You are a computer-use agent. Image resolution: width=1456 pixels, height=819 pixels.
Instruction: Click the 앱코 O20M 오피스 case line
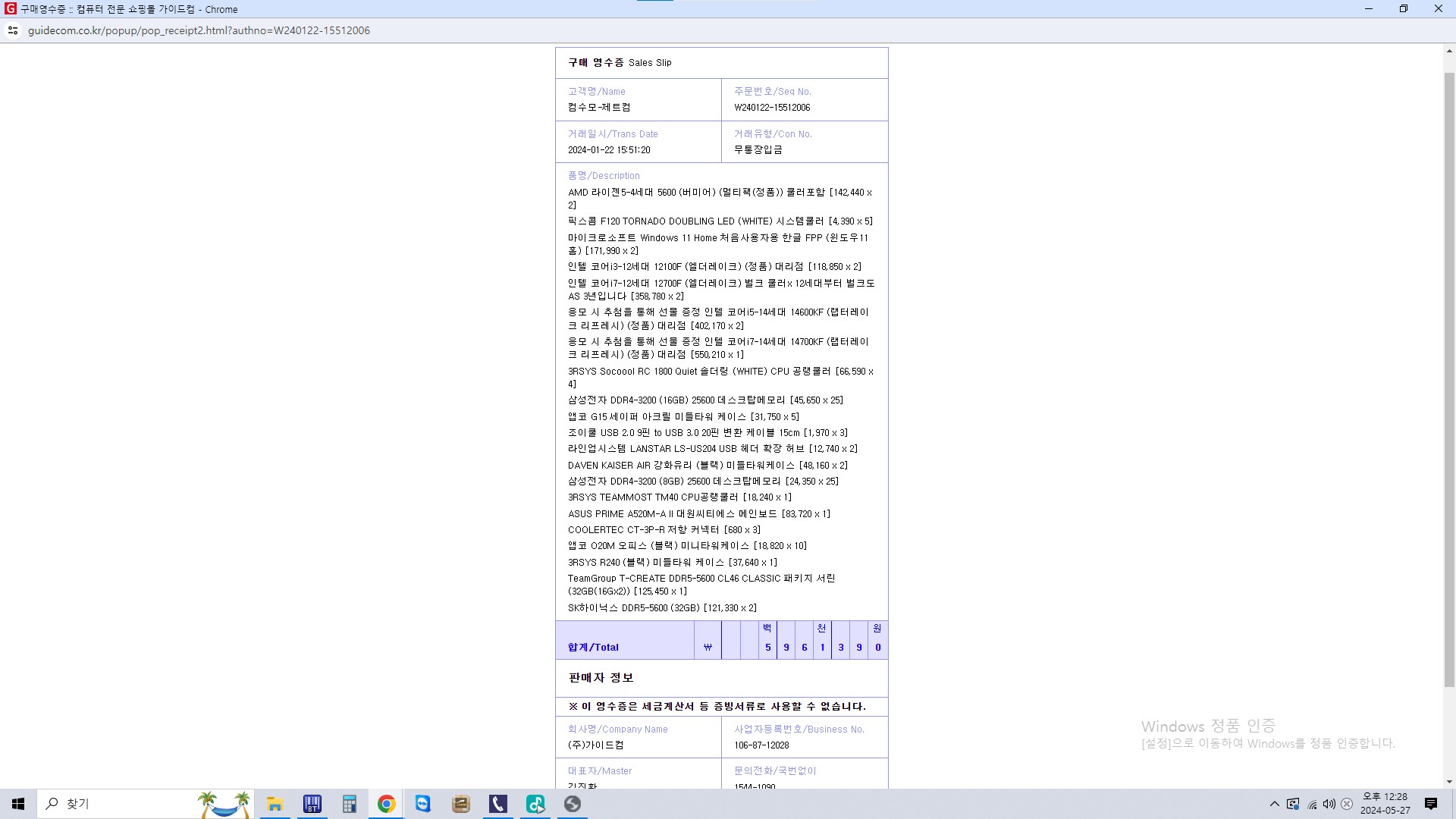click(687, 546)
